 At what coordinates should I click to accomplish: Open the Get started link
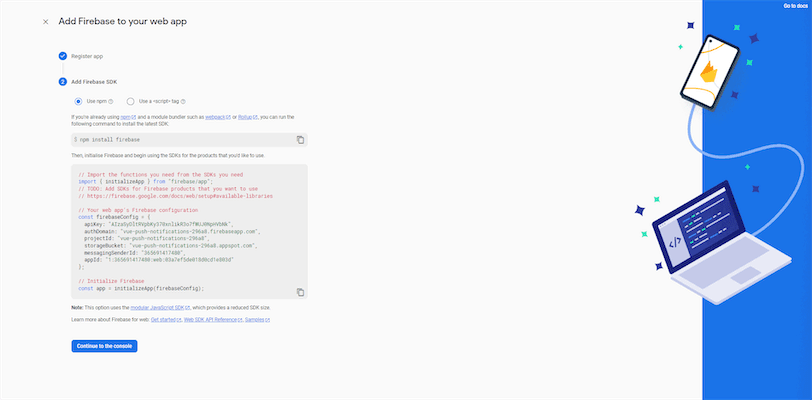pyautogui.click(x=166, y=320)
